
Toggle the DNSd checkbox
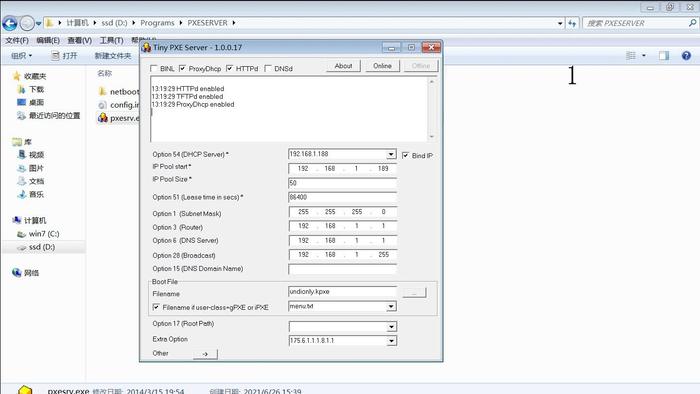tap(268, 68)
